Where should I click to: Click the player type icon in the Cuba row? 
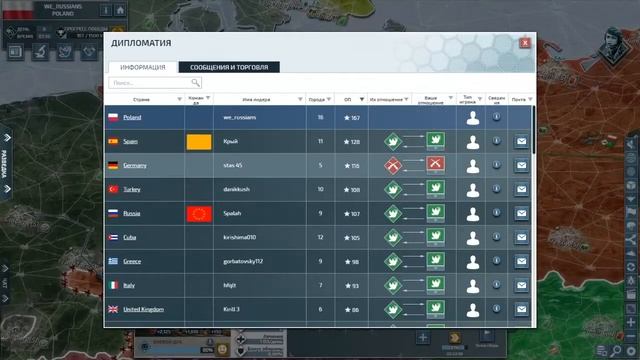(x=473, y=238)
